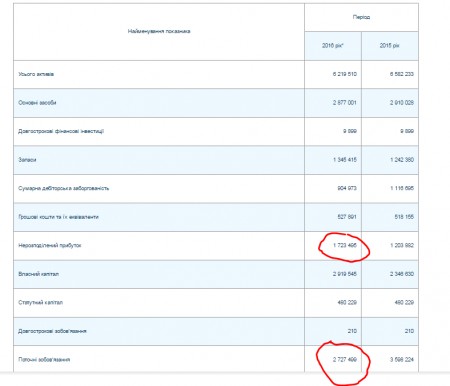Screen dimensions: 450x386
Task: Select 2016 value of 'Поточні зобов'язання'
Action: pos(344,360)
